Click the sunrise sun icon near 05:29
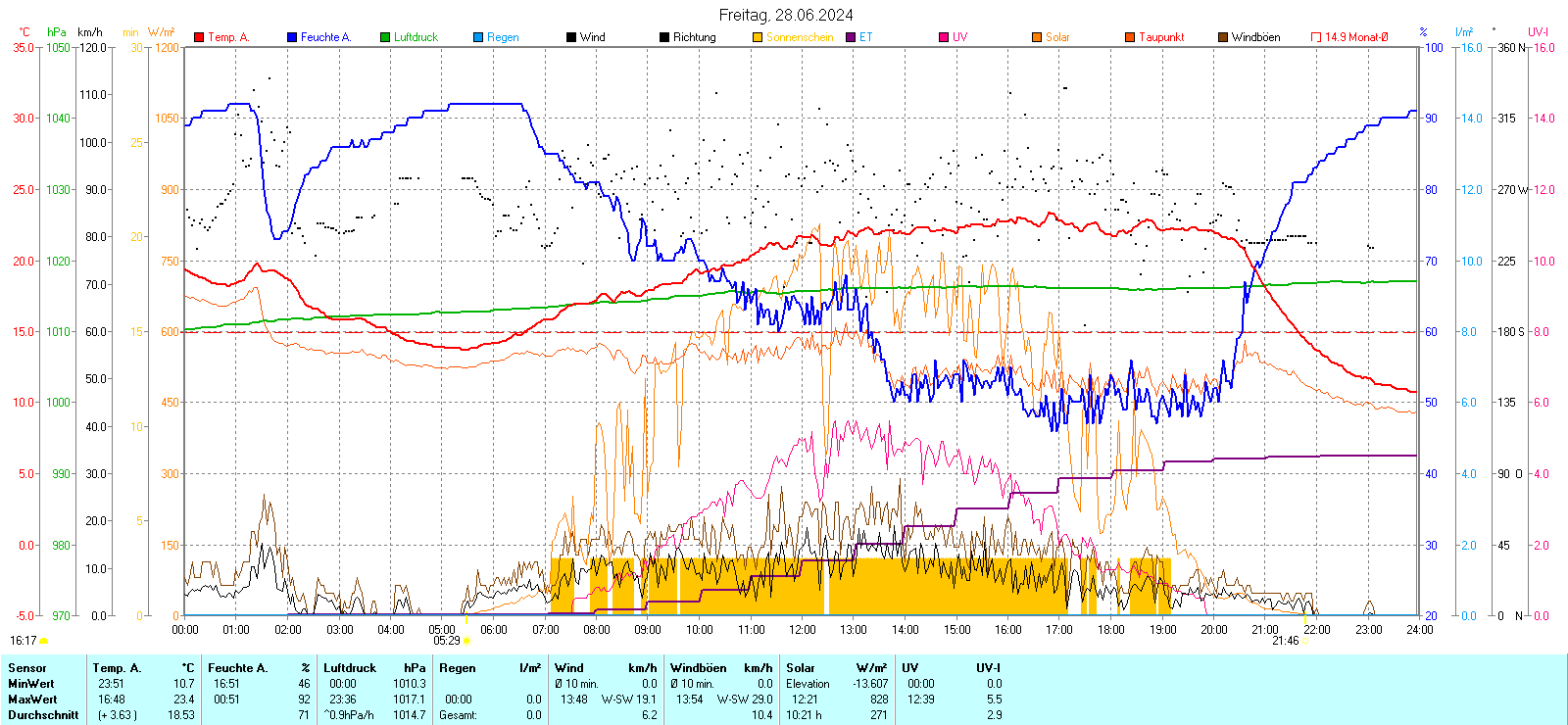The height and width of the screenshot is (725, 1568). (x=466, y=641)
